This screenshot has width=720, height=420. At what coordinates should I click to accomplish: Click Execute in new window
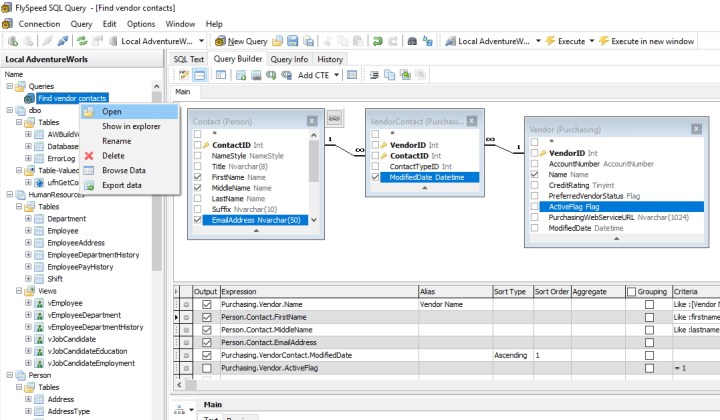pyautogui.click(x=646, y=41)
